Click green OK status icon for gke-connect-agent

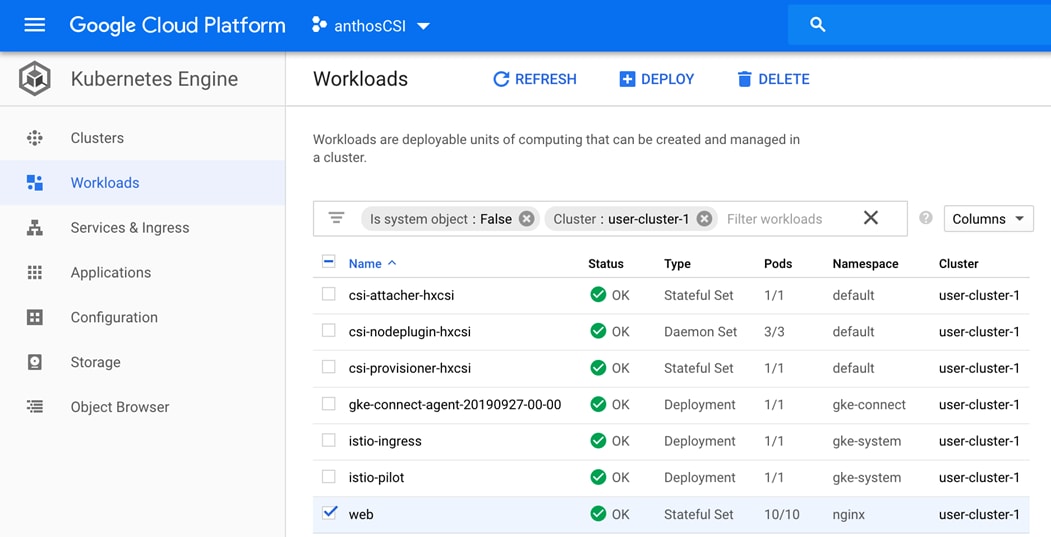[598, 404]
